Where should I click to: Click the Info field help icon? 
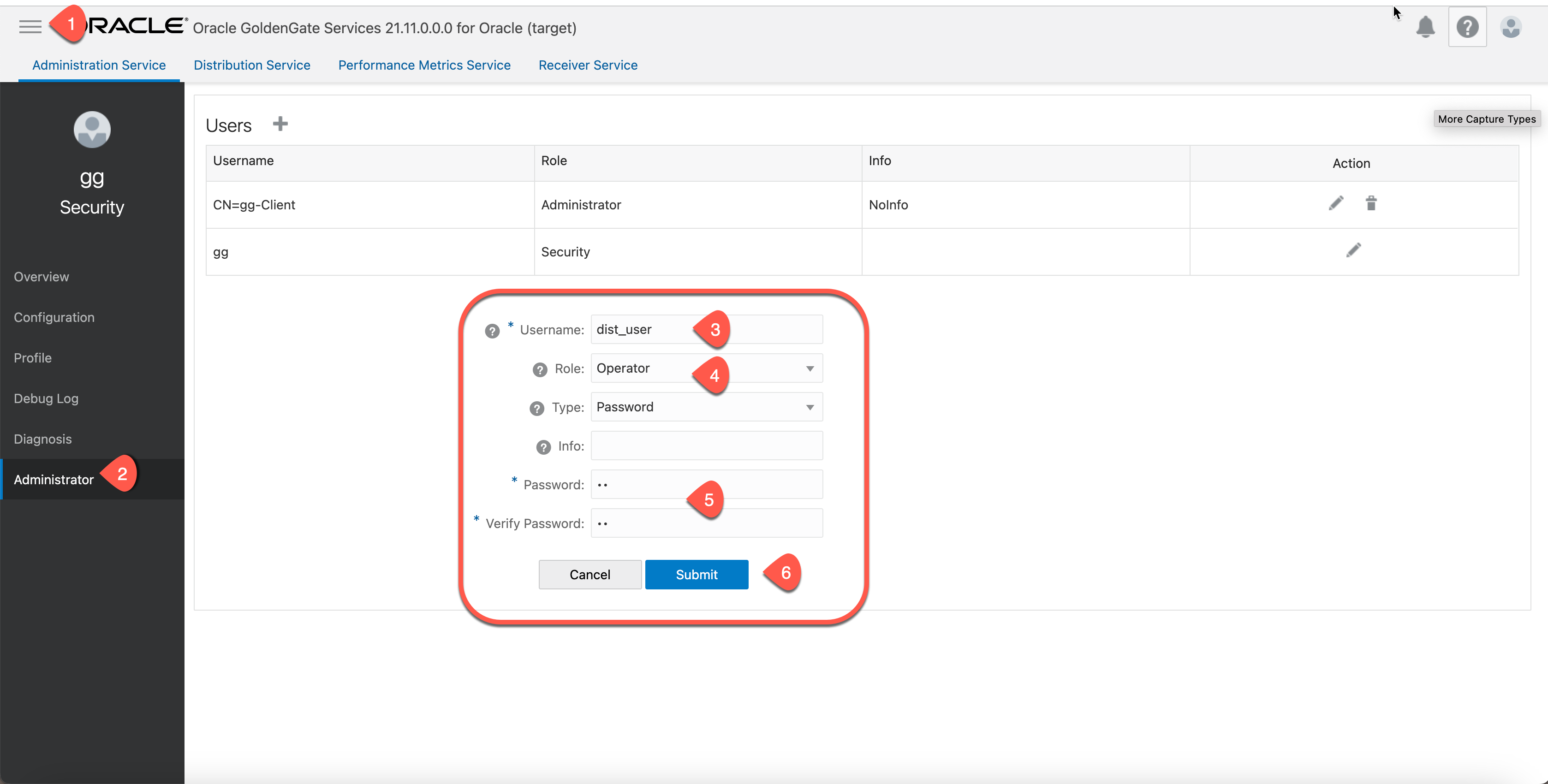pos(543,447)
